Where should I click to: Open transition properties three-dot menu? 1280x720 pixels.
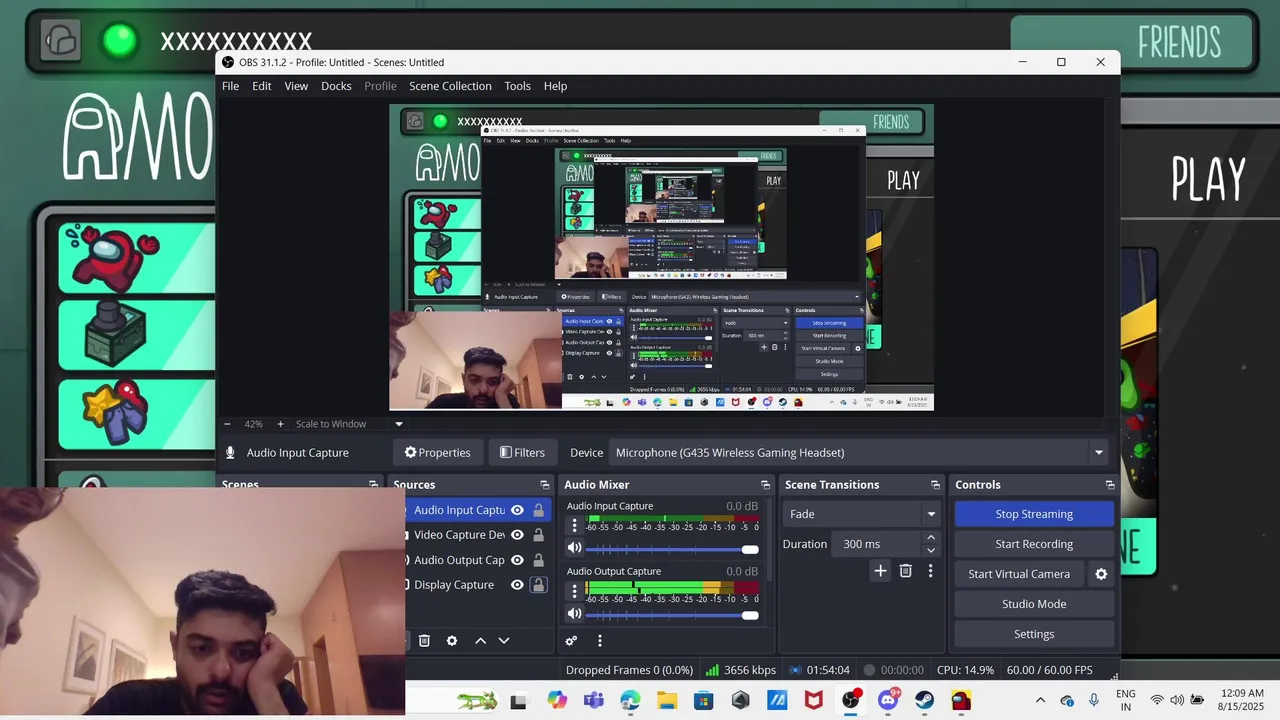tap(930, 571)
